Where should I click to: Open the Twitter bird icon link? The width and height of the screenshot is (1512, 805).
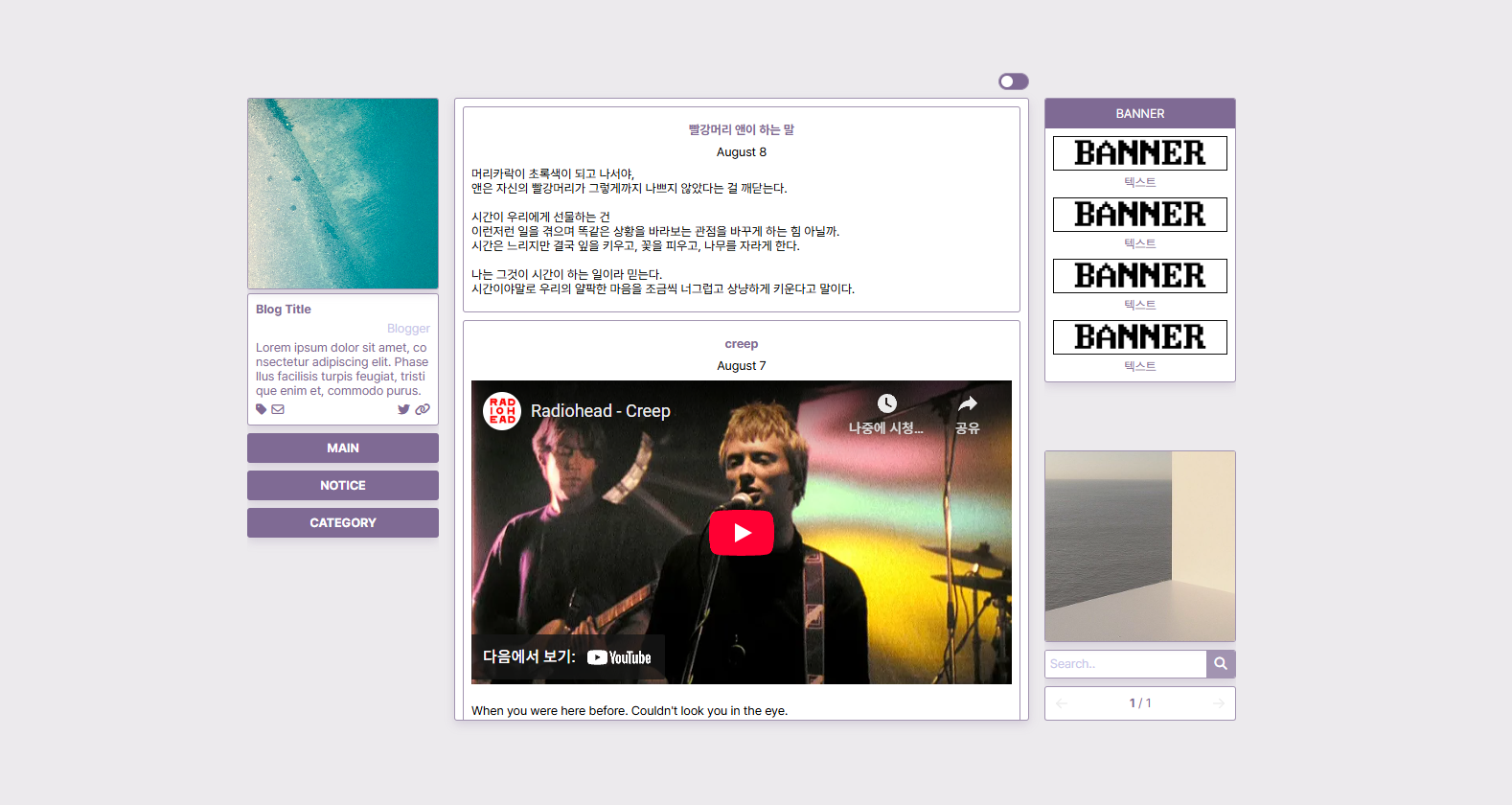(x=403, y=409)
